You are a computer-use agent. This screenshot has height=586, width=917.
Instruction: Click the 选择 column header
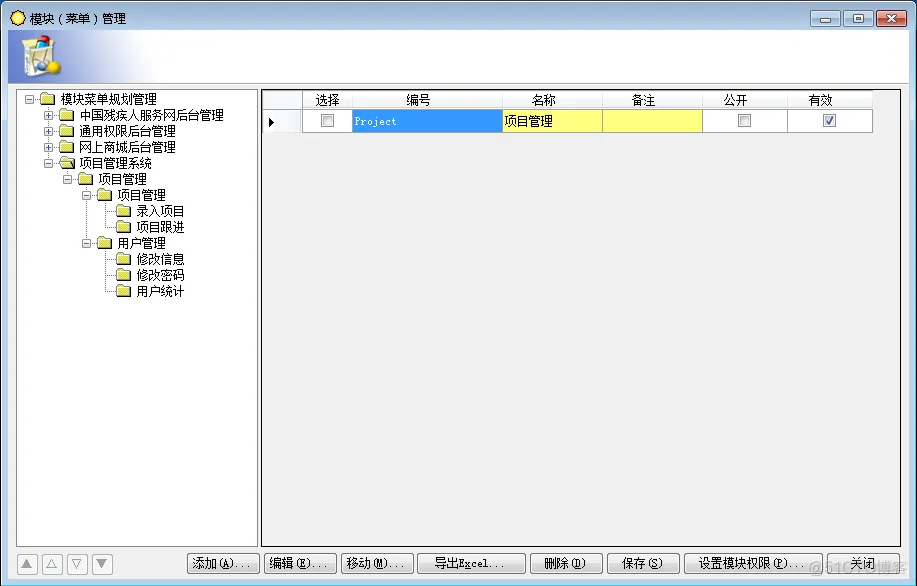pyautogui.click(x=328, y=100)
